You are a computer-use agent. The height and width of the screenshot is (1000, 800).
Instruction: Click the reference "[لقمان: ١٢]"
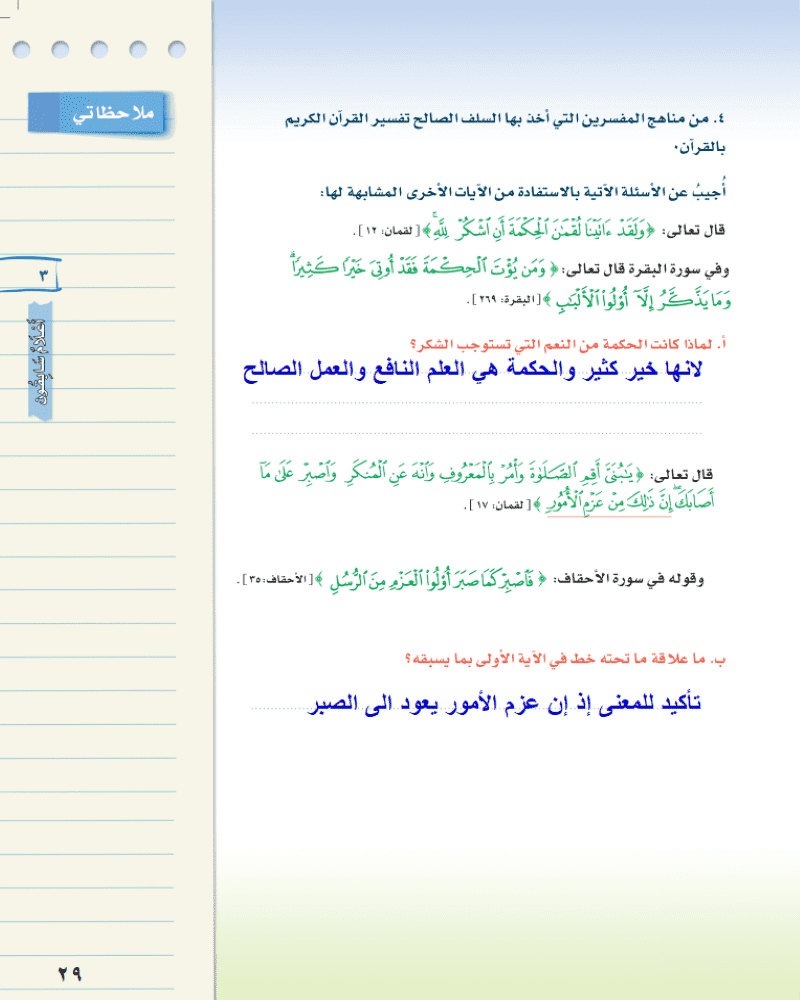coord(386,231)
